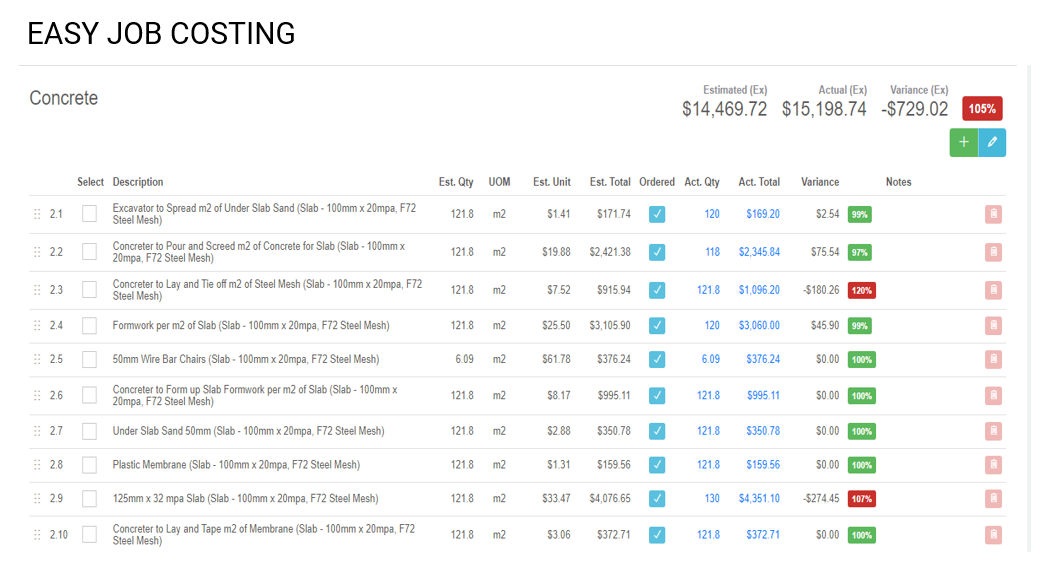Image resolution: width=1061 pixels, height=575 pixels.
Task: Open actual total $4,351.10 link
Action: (x=759, y=499)
